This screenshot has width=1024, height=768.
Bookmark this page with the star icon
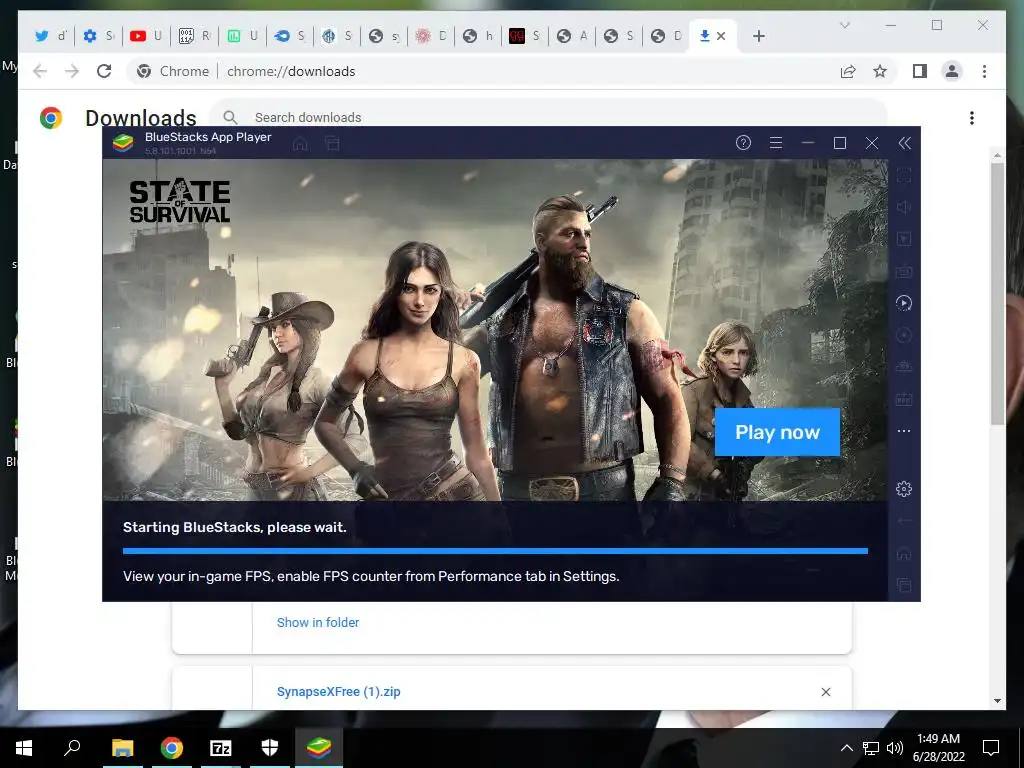[x=880, y=71]
